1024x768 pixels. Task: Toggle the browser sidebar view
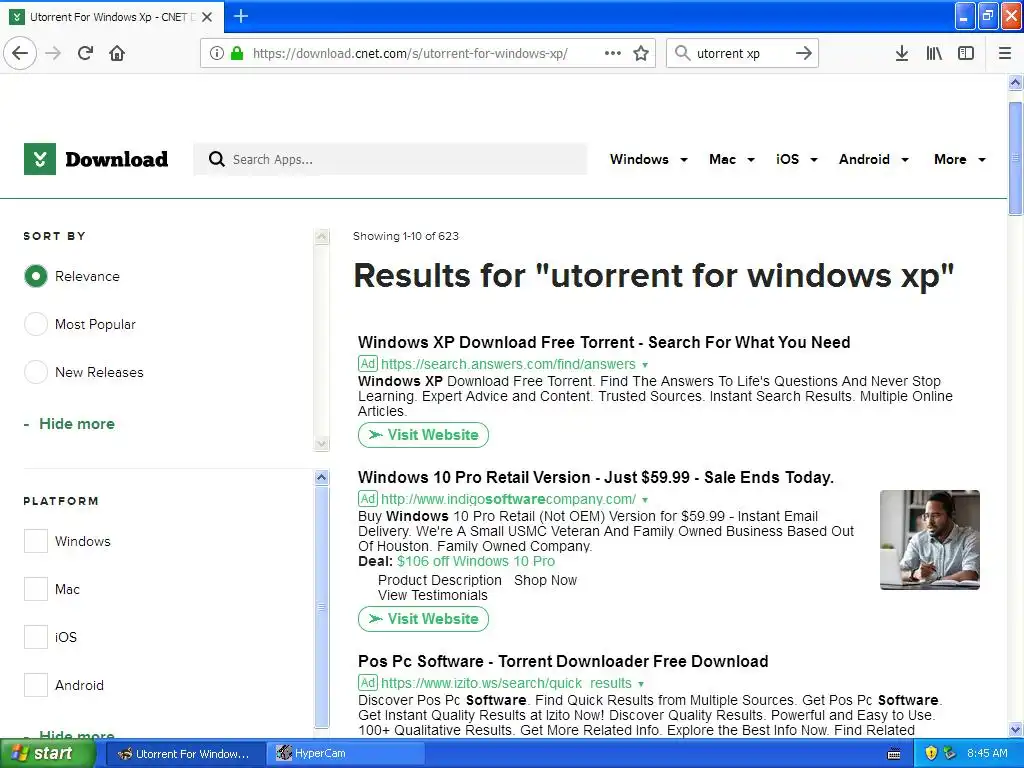tap(966, 53)
